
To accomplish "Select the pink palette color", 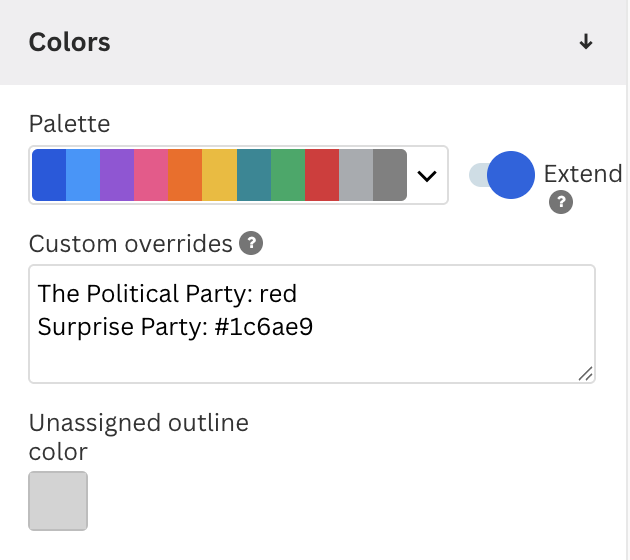I will pyautogui.click(x=151, y=175).
